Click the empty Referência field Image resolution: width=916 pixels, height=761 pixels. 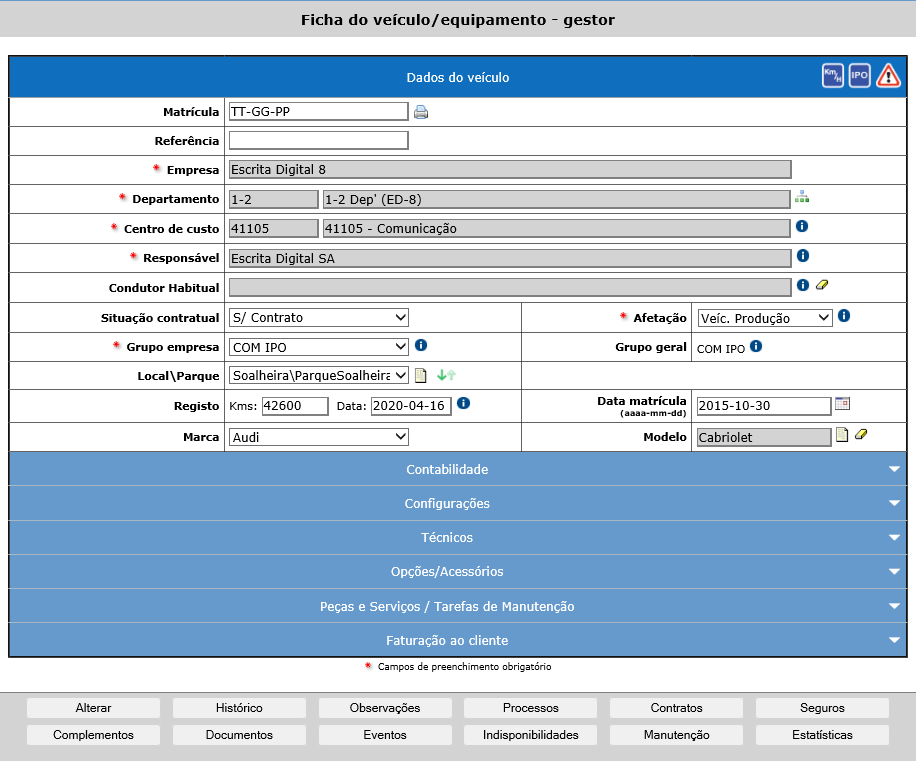click(x=318, y=141)
